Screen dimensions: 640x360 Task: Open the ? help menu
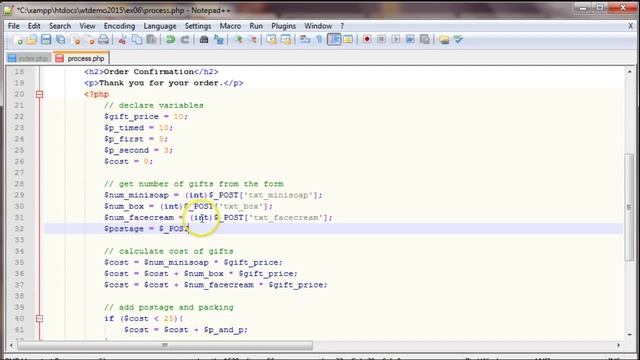click(342, 26)
